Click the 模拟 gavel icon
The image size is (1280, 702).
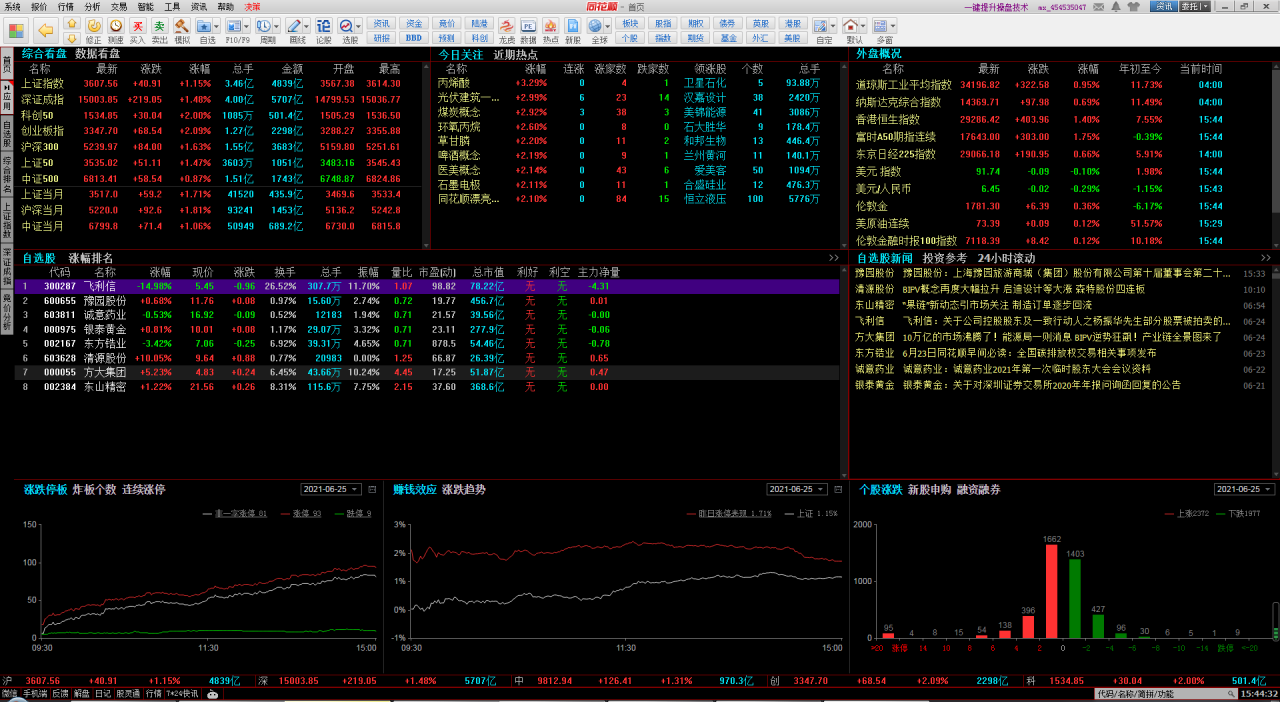click(x=181, y=28)
